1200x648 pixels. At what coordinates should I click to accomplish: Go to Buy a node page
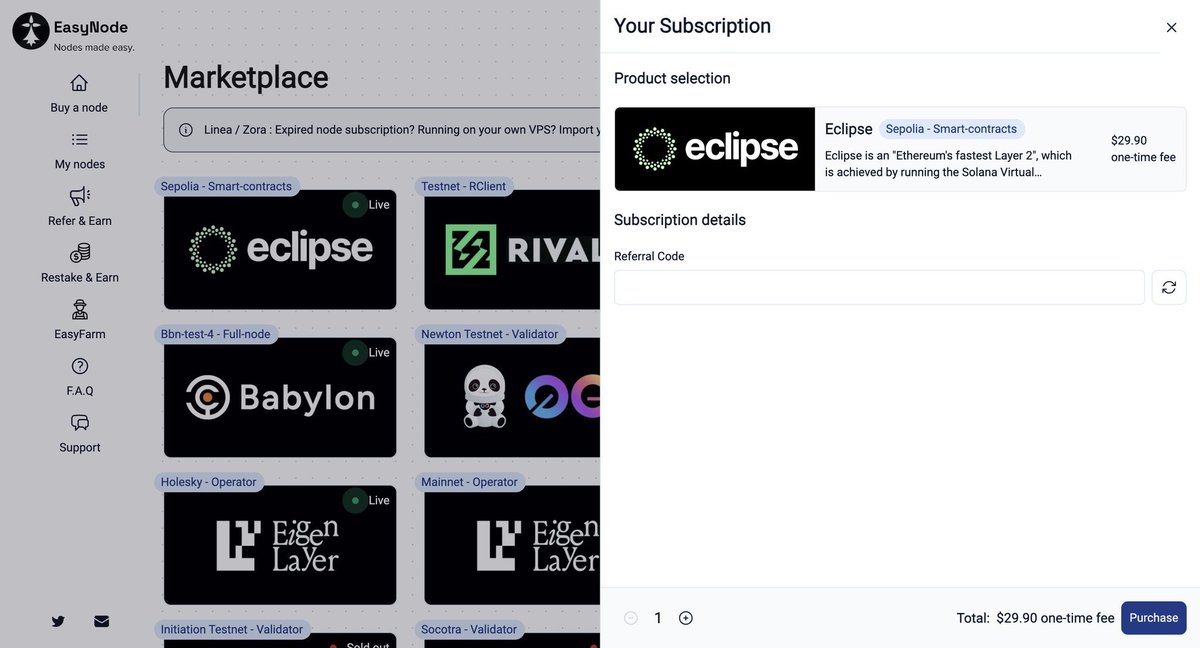click(79, 94)
